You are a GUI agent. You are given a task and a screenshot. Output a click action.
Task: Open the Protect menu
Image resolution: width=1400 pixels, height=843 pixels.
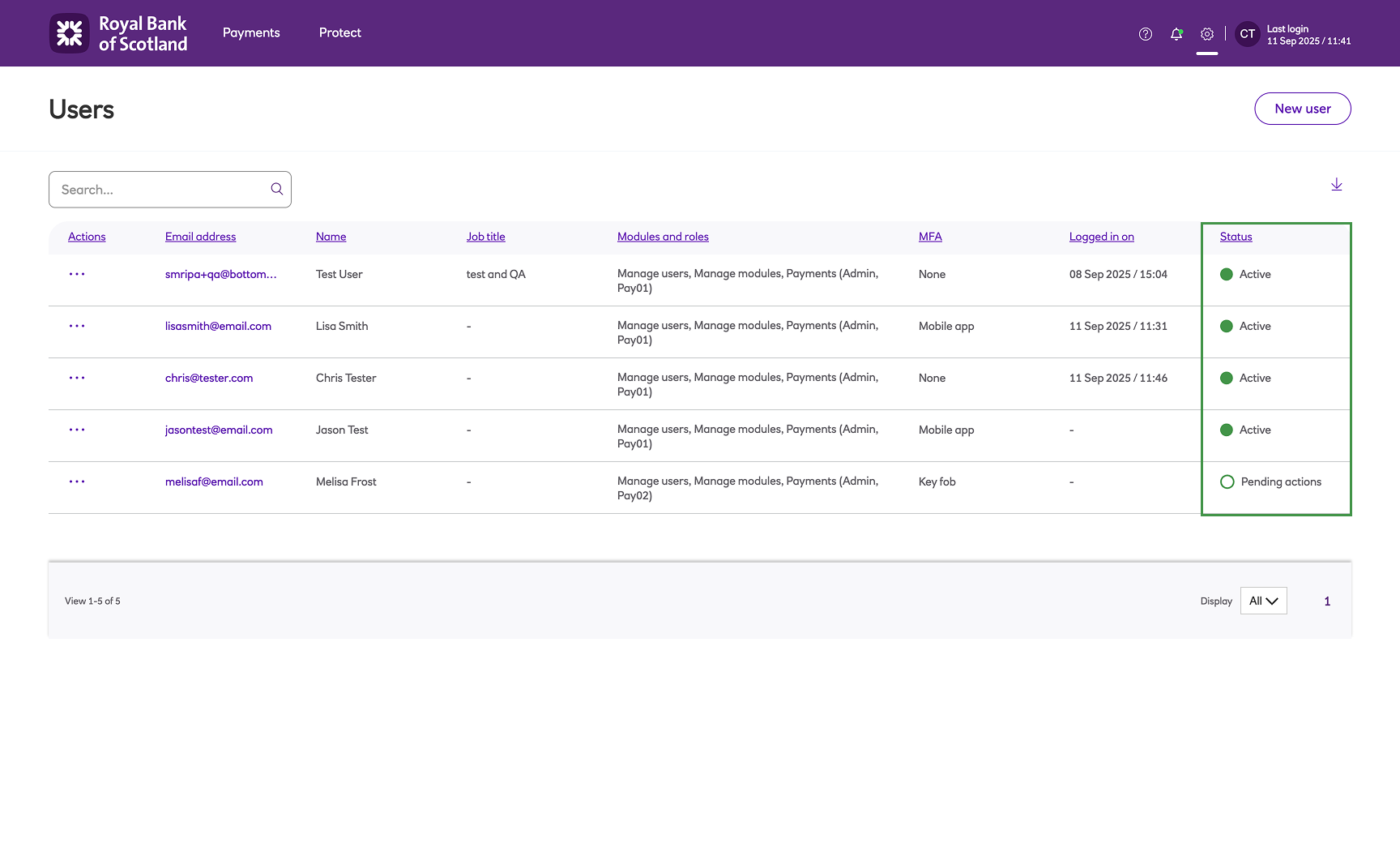click(340, 32)
